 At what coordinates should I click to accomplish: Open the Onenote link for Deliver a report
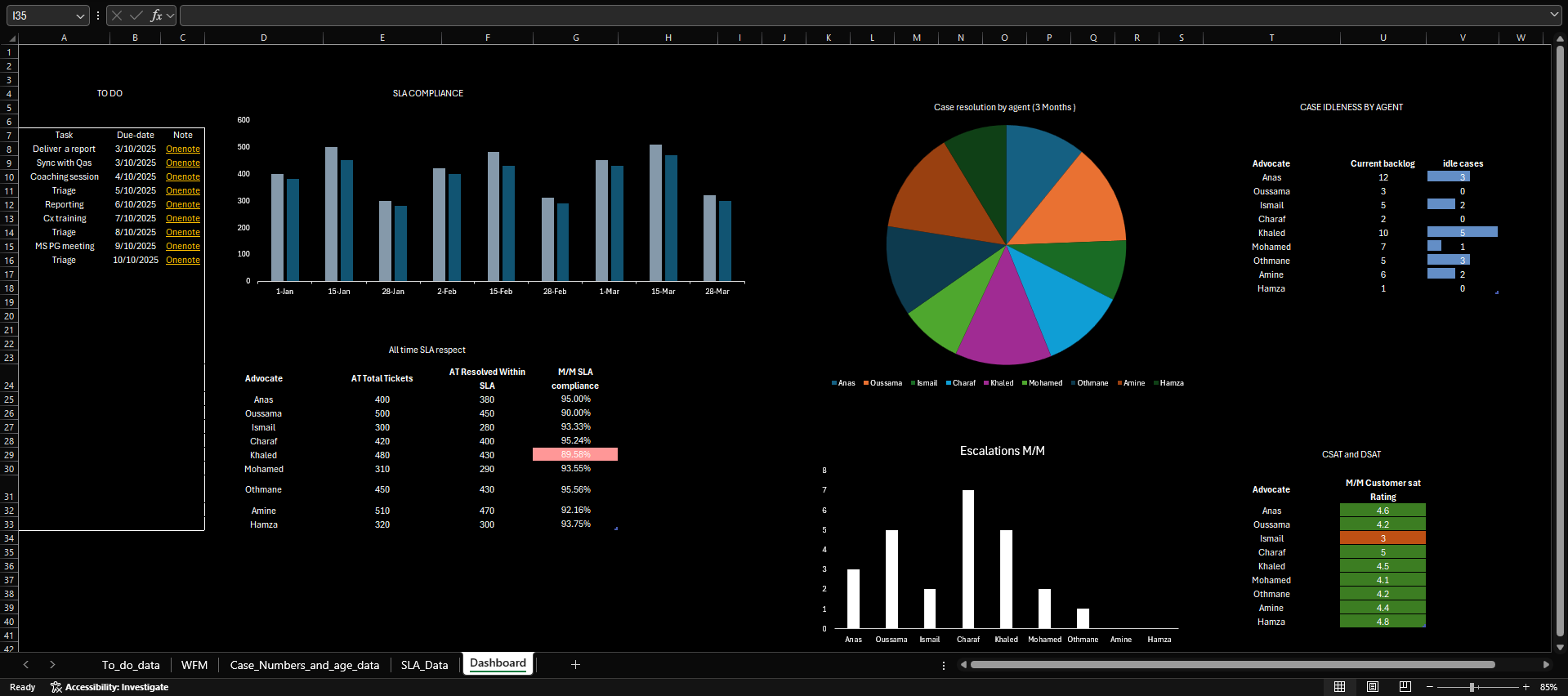tap(183, 149)
